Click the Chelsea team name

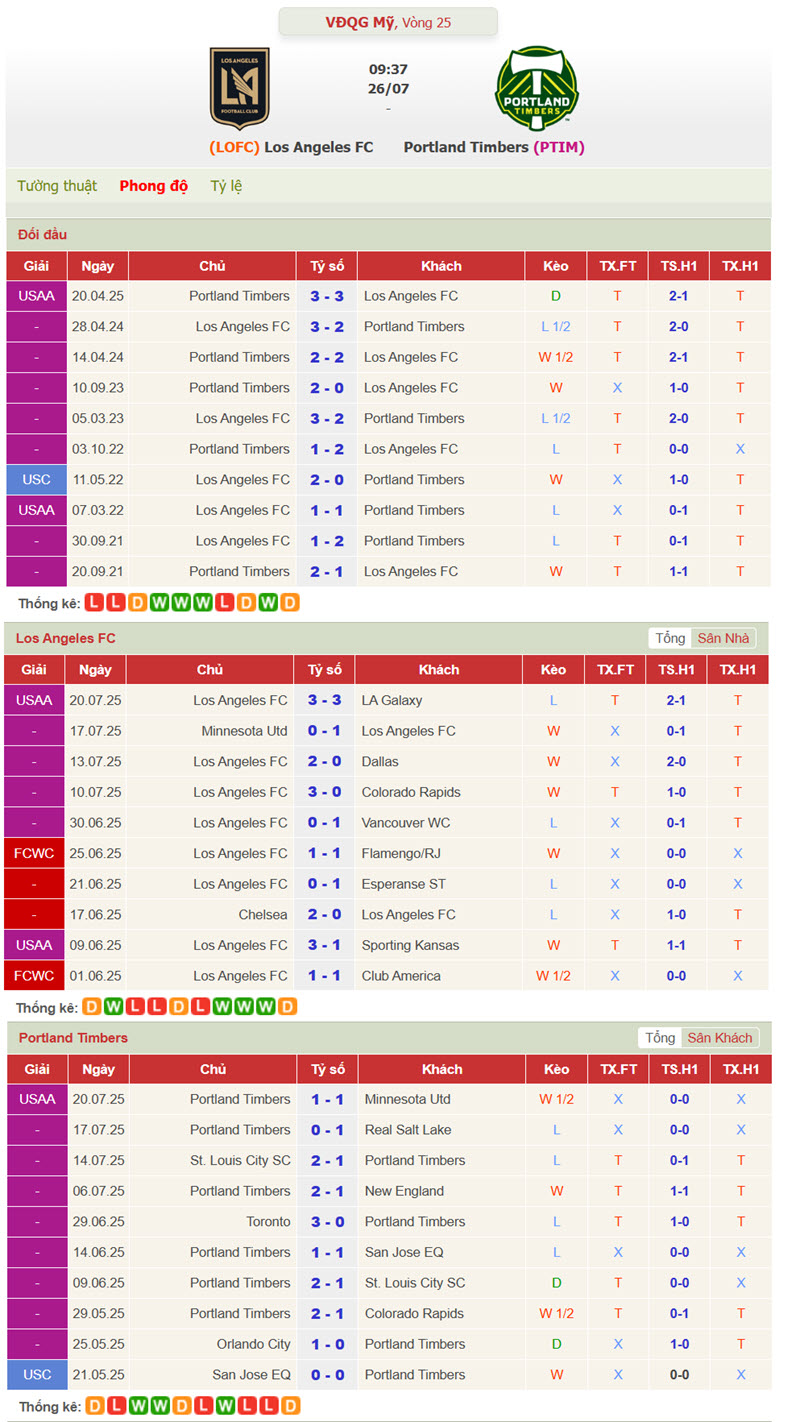263,915
